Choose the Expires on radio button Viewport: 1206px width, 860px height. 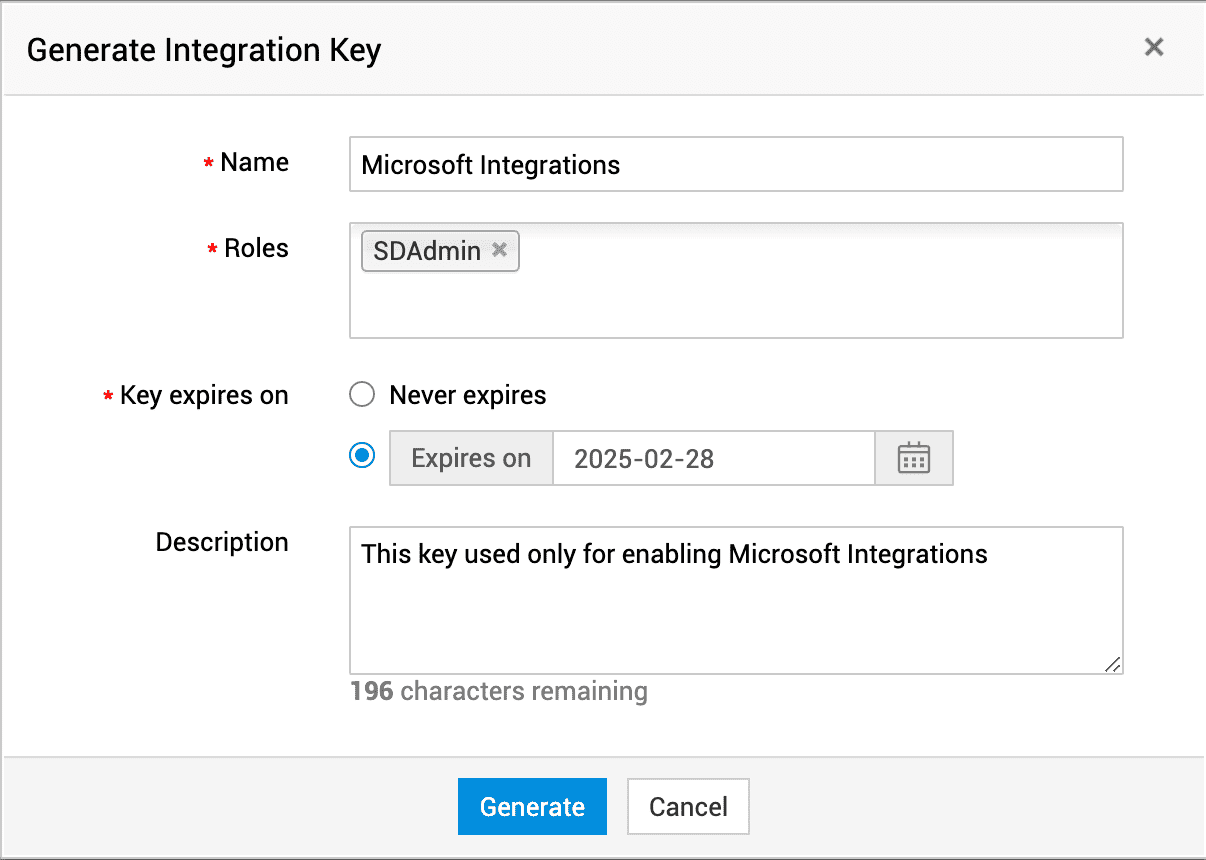point(362,456)
